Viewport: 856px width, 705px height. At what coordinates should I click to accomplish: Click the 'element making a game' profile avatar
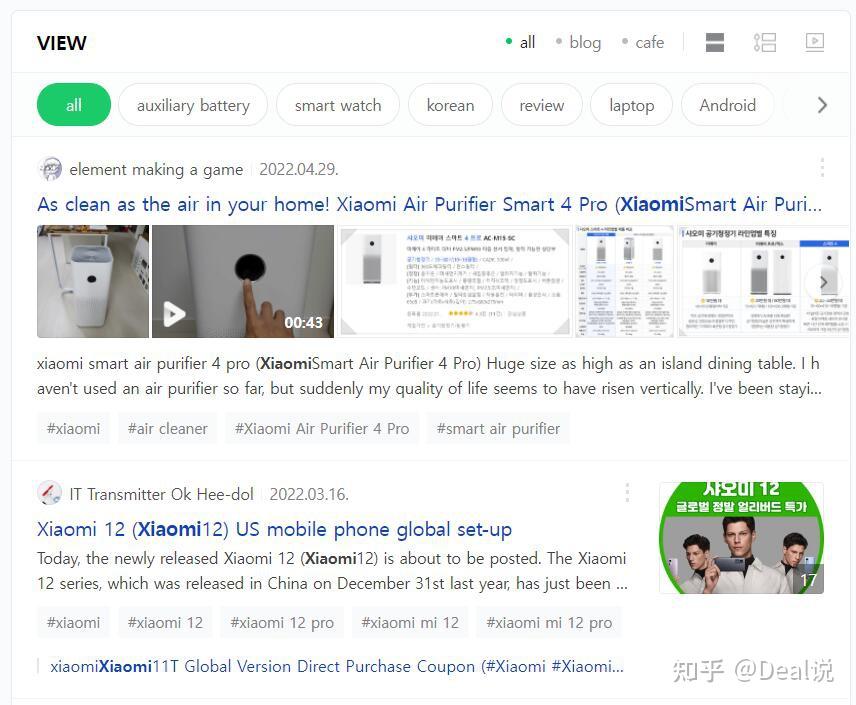[50, 169]
